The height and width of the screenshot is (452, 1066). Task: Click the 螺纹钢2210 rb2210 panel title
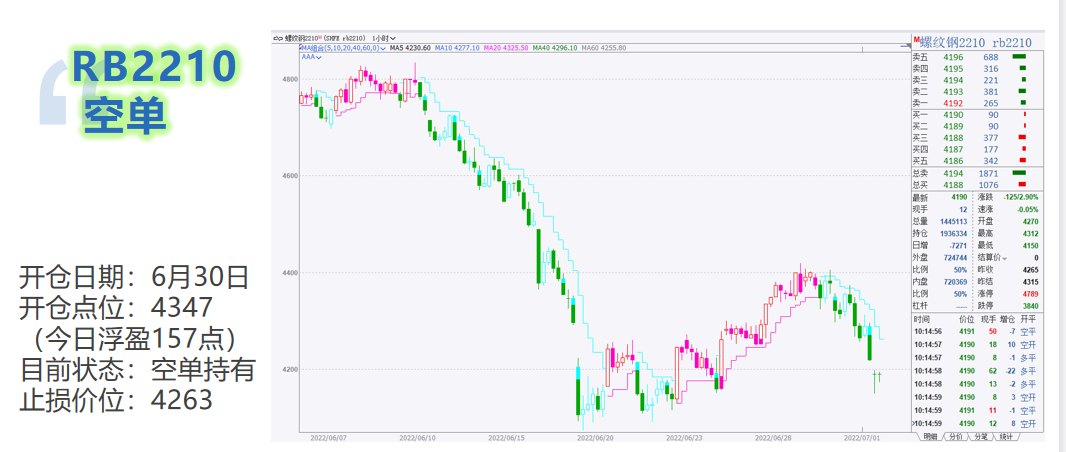click(x=975, y=42)
